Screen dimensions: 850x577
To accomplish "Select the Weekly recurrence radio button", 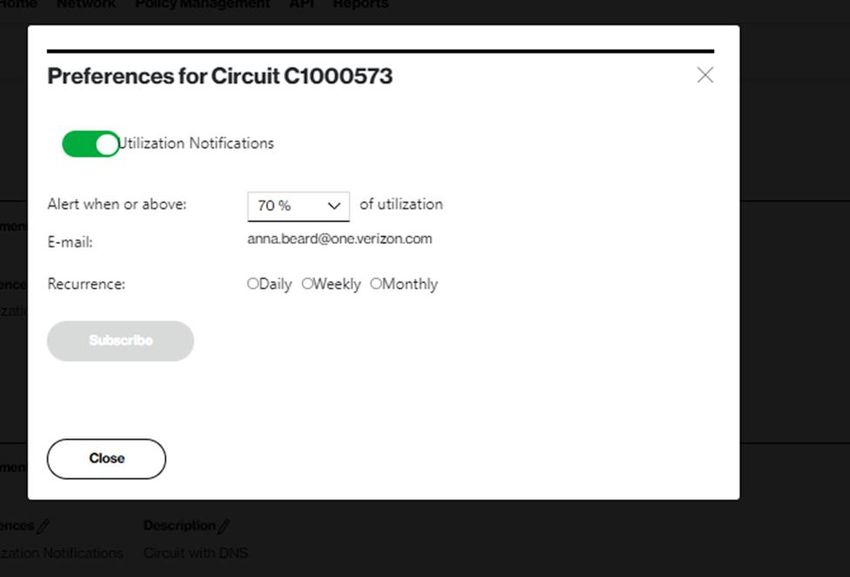I will (x=307, y=284).
